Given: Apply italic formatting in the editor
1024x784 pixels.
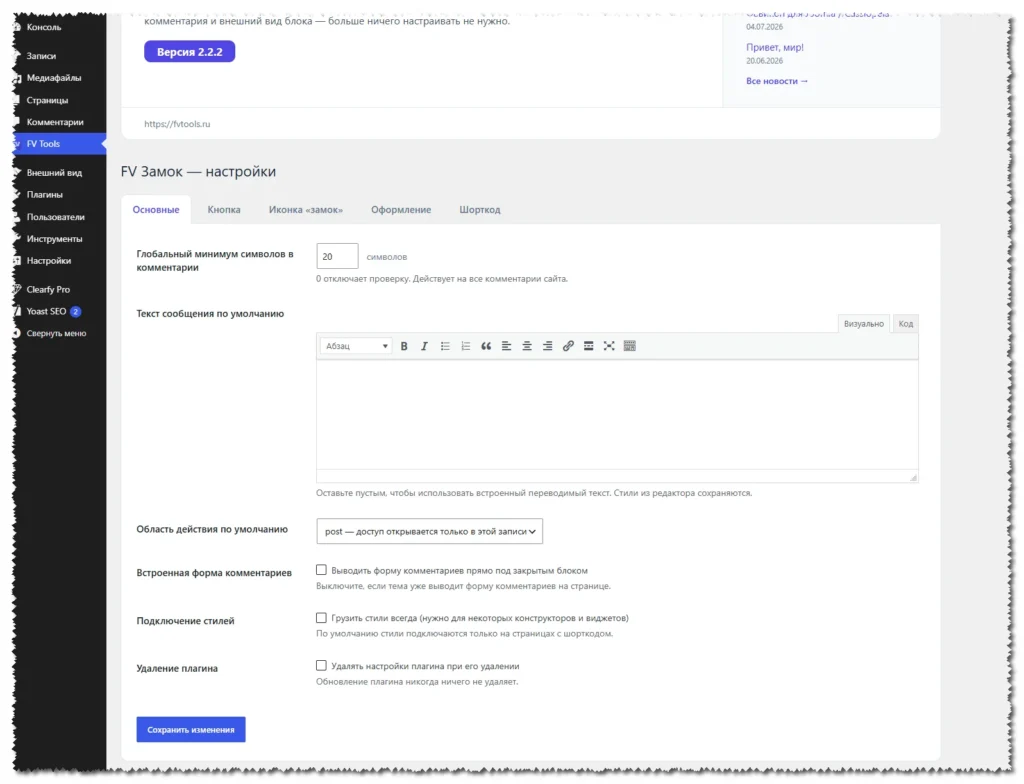Looking at the screenshot, I should click(x=424, y=346).
